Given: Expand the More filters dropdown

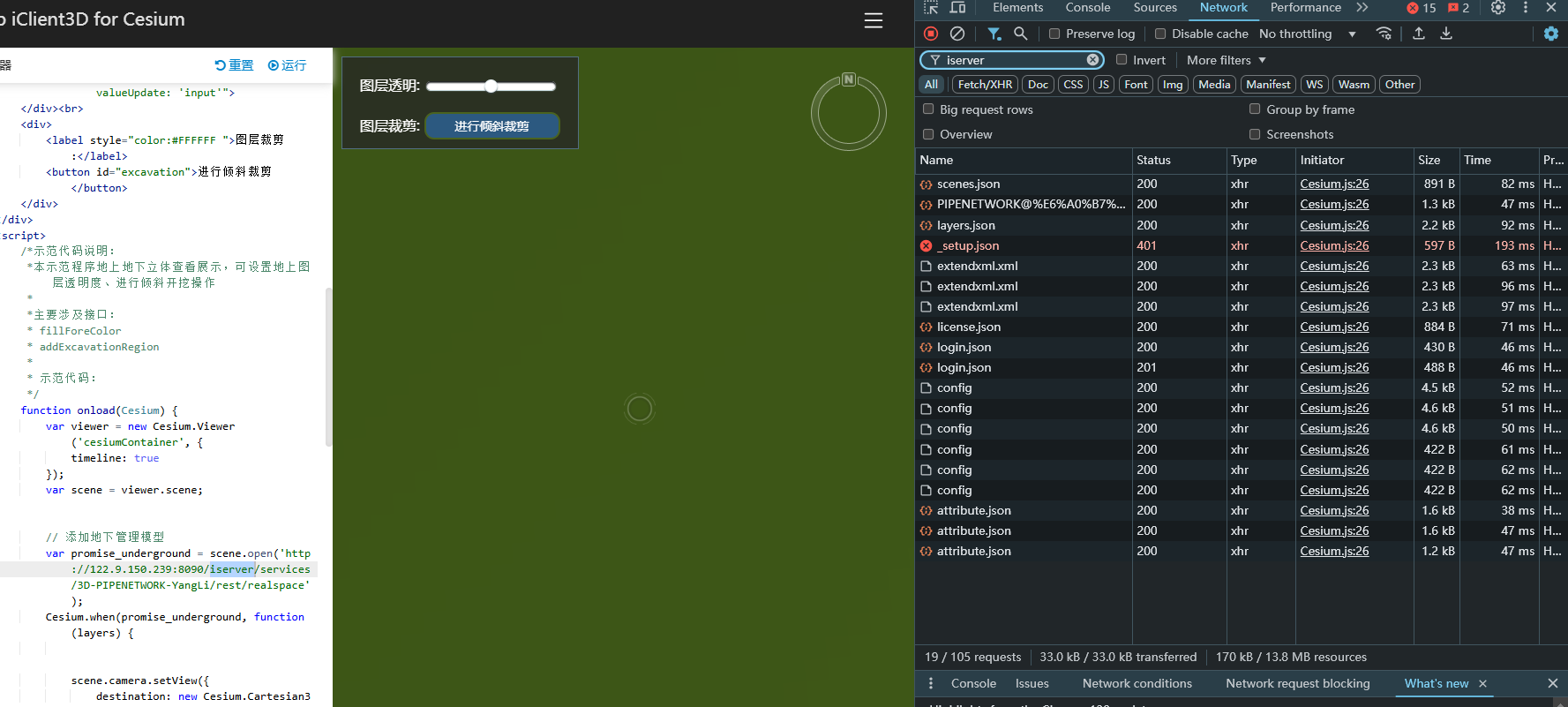Looking at the screenshot, I should (x=1227, y=60).
